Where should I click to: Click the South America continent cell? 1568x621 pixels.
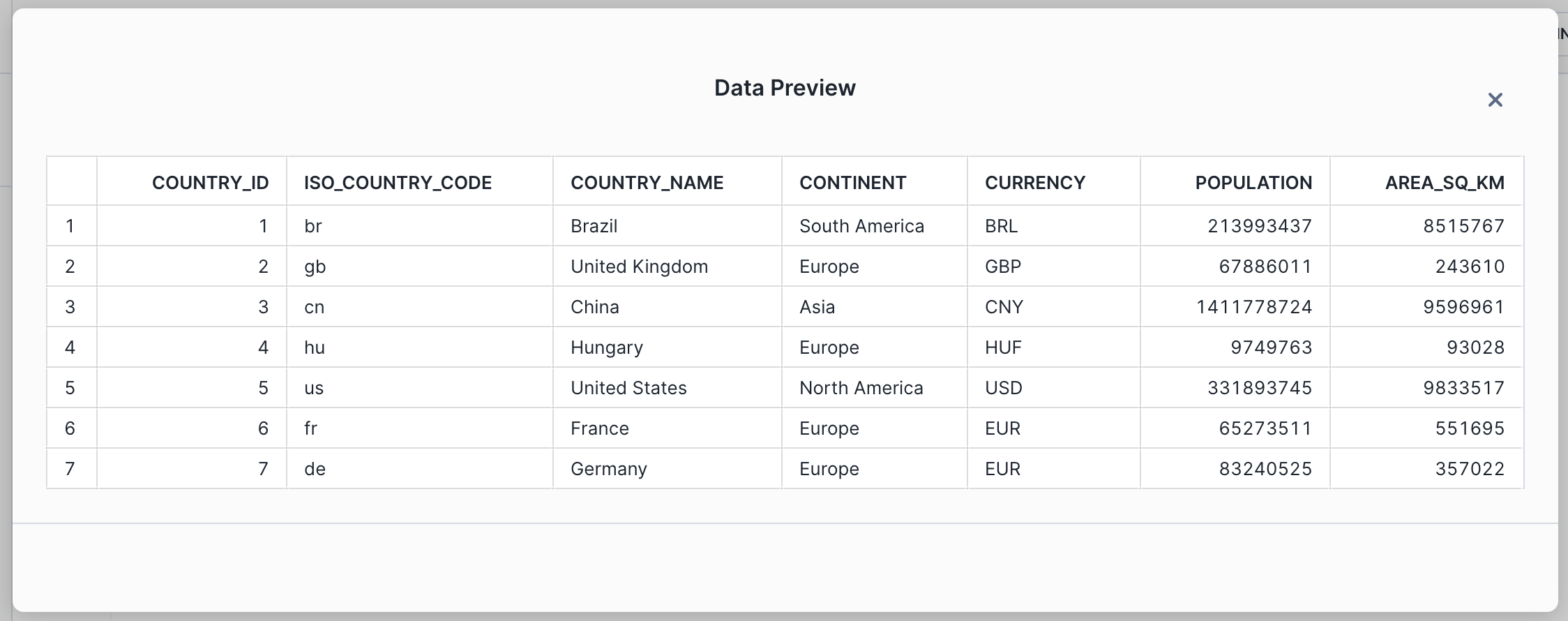coord(861,226)
